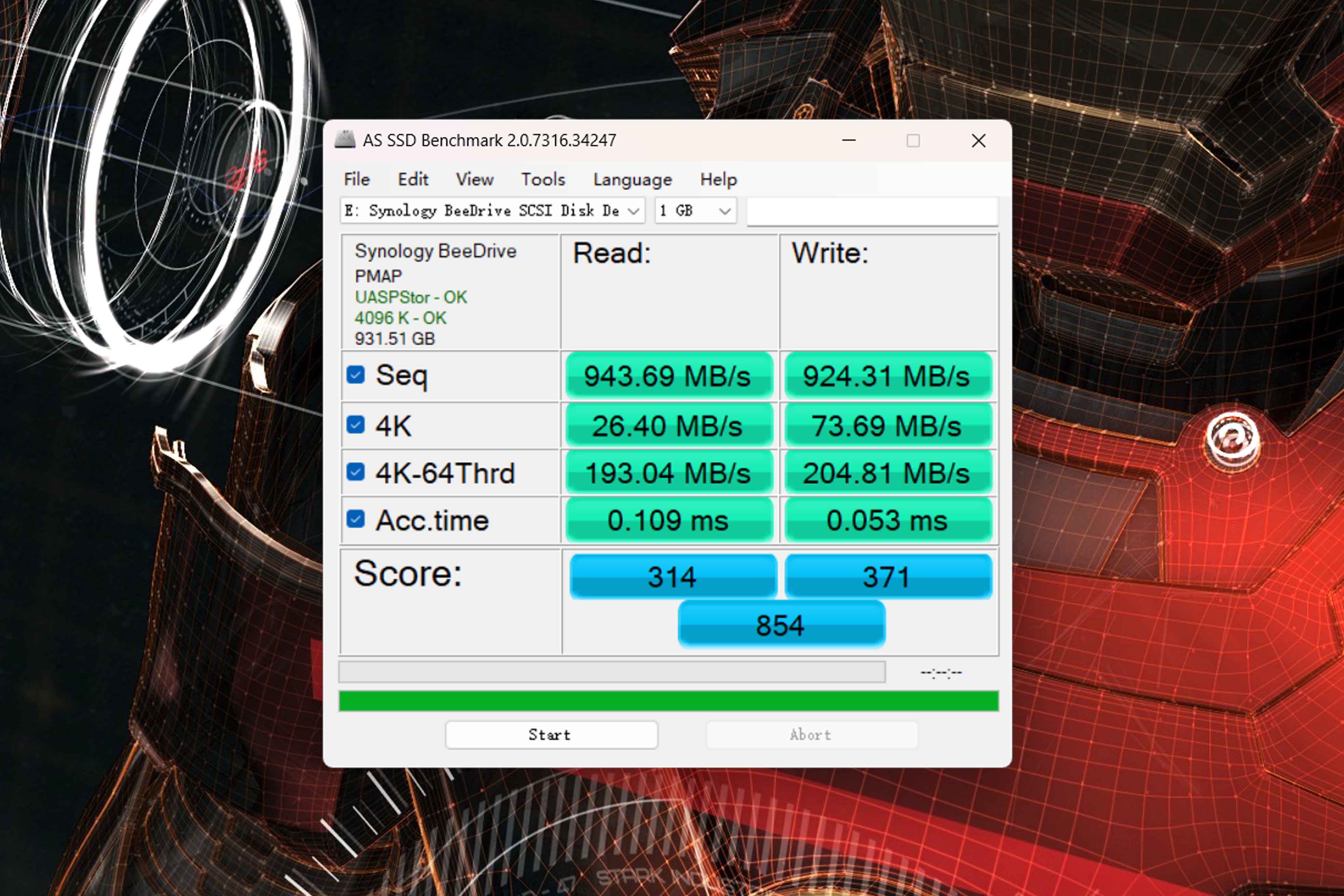1344x896 pixels.
Task: Click the Seq write result 924.31 MB/s
Action: (888, 376)
